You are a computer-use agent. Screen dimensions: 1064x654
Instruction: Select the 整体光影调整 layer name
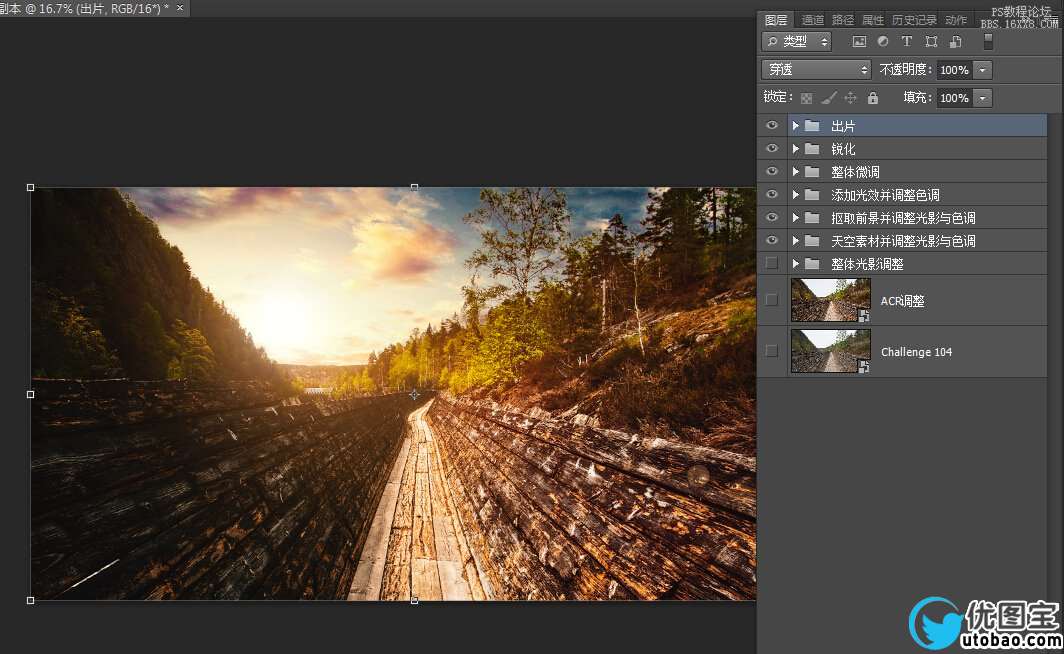pyautogui.click(x=867, y=265)
